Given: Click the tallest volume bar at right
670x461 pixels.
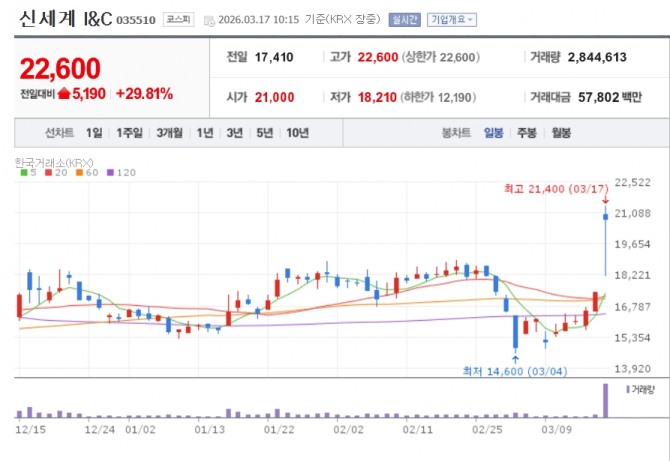Looking at the screenshot, I should [605, 400].
